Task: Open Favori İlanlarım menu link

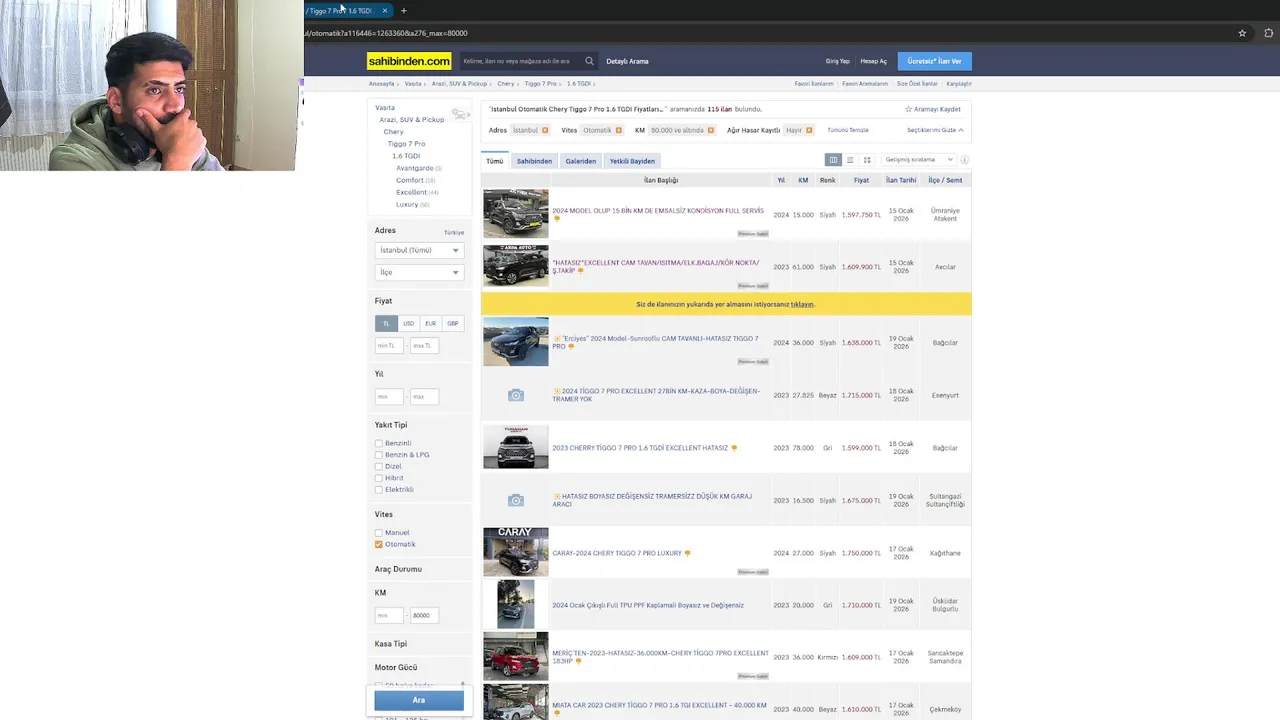Action: (x=814, y=84)
